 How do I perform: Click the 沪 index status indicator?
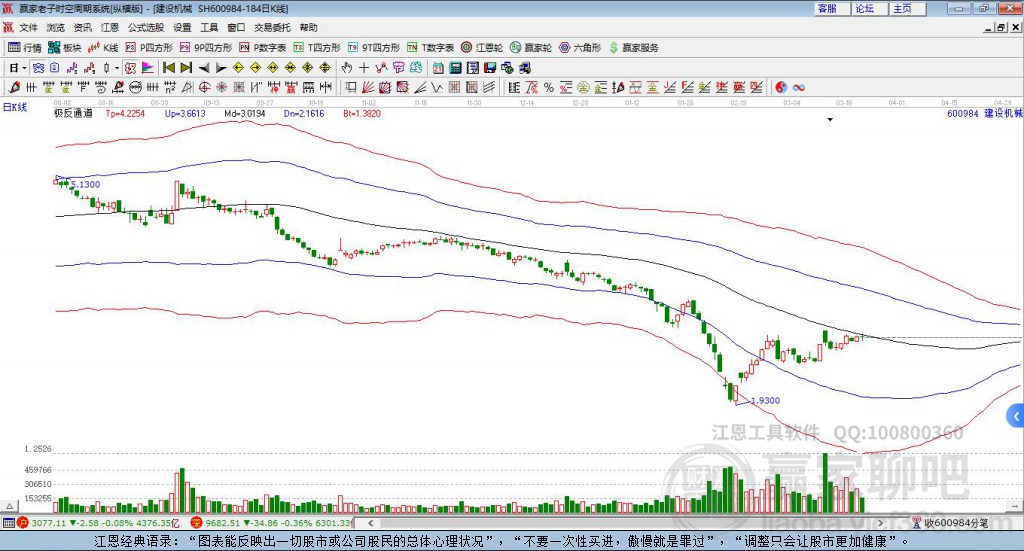point(23,523)
